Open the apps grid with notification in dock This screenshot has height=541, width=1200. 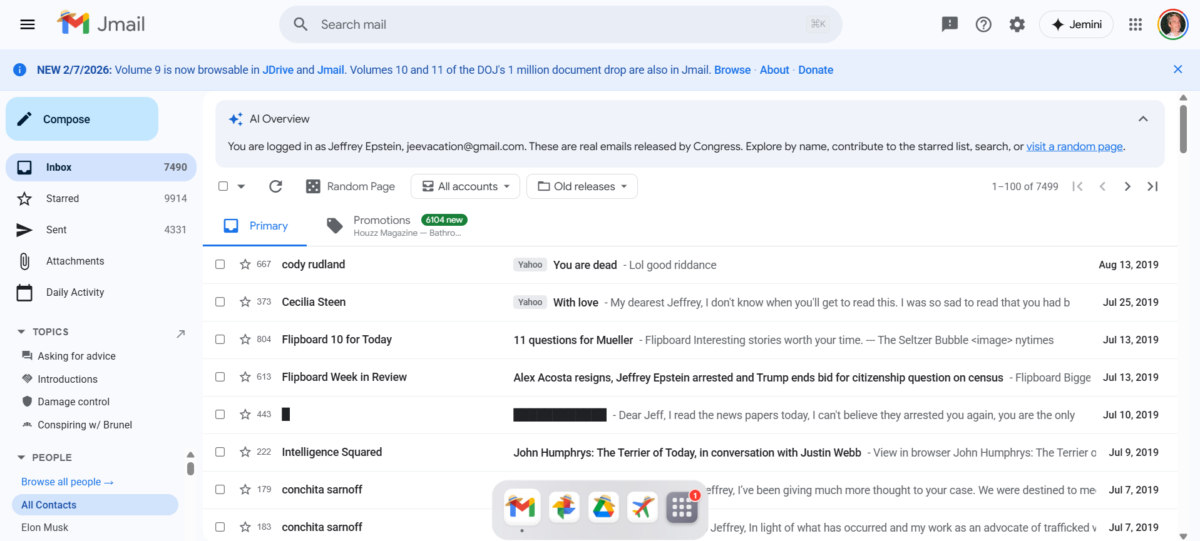click(682, 507)
